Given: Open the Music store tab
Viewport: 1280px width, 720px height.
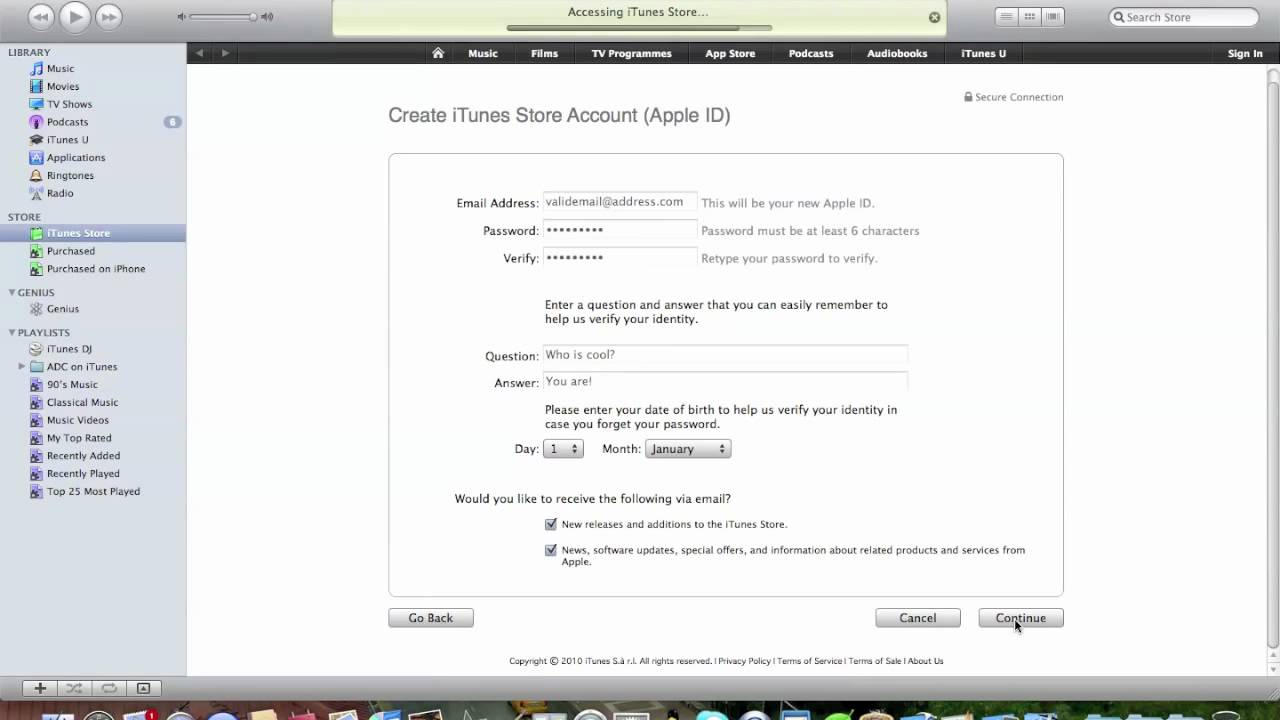Looking at the screenshot, I should click(x=483, y=53).
